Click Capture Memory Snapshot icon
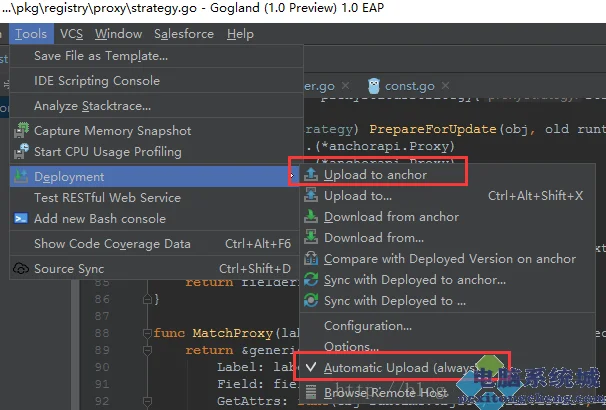 coord(21,130)
